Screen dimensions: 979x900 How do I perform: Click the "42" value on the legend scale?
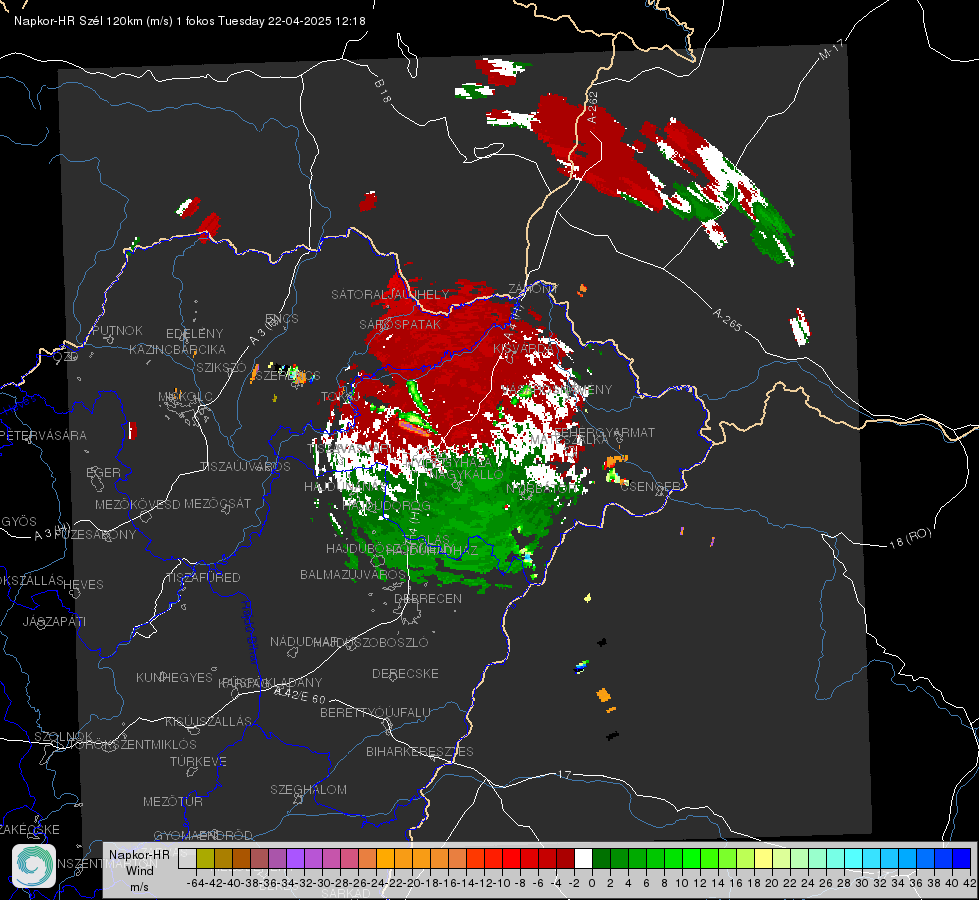[x=969, y=883]
